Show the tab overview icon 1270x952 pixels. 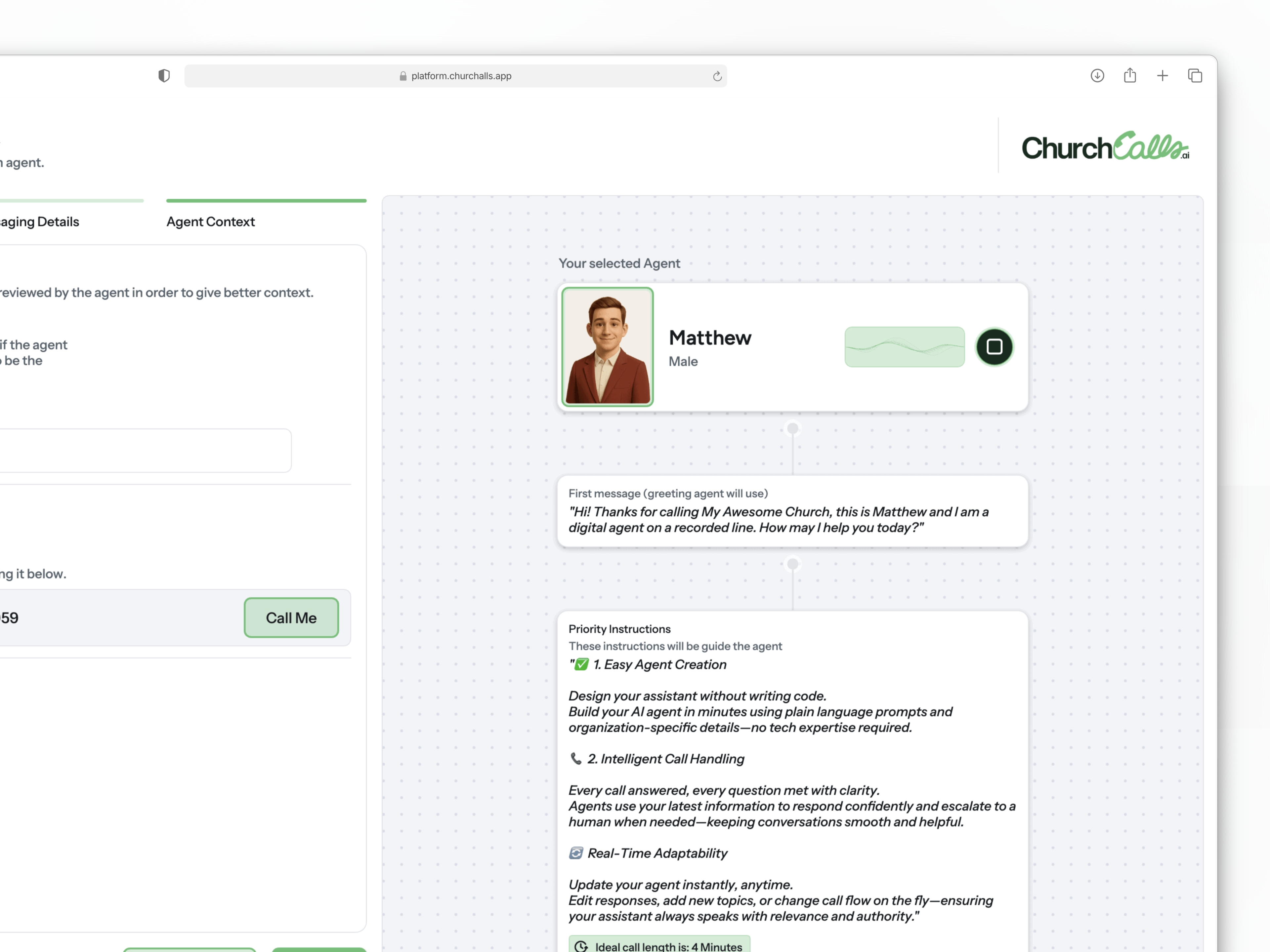pyautogui.click(x=1195, y=76)
